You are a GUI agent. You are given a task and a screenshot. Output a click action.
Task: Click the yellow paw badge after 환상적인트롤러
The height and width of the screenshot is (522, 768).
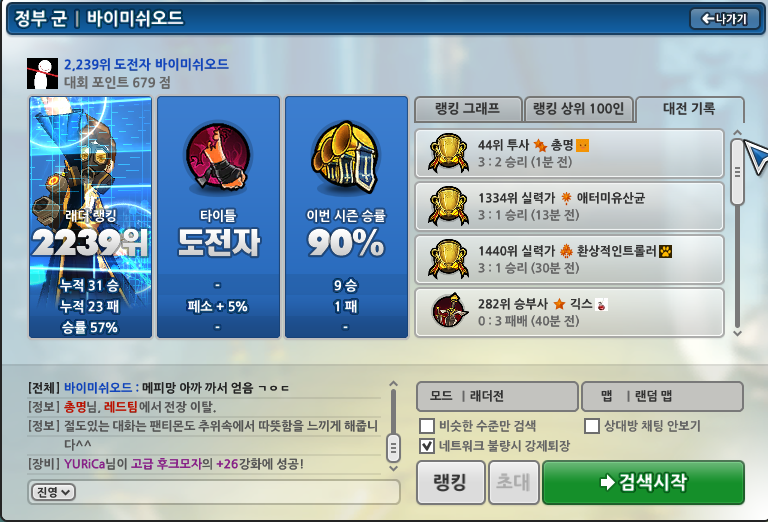tap(665, 251)
